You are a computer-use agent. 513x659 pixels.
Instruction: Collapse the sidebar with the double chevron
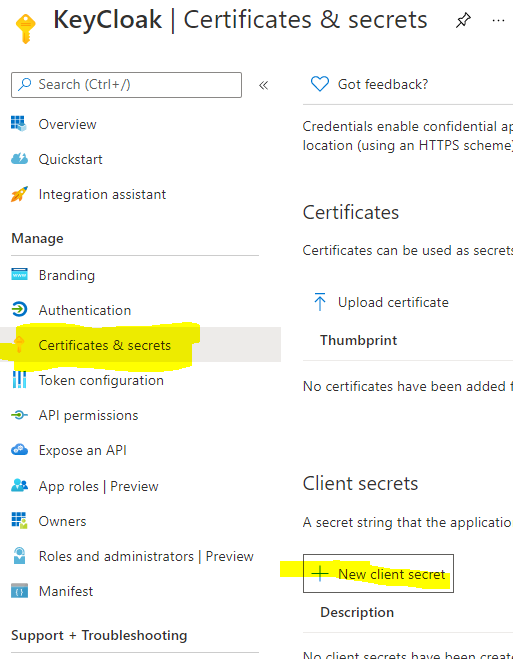coord(263,85)
